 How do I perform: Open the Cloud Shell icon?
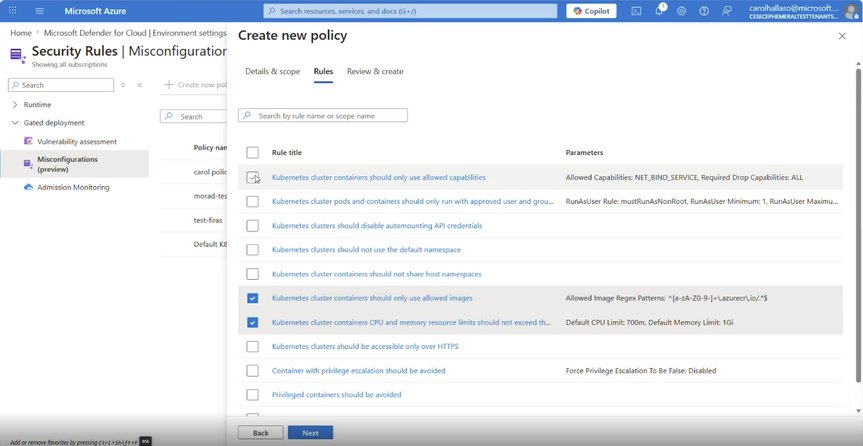(636, 11)
